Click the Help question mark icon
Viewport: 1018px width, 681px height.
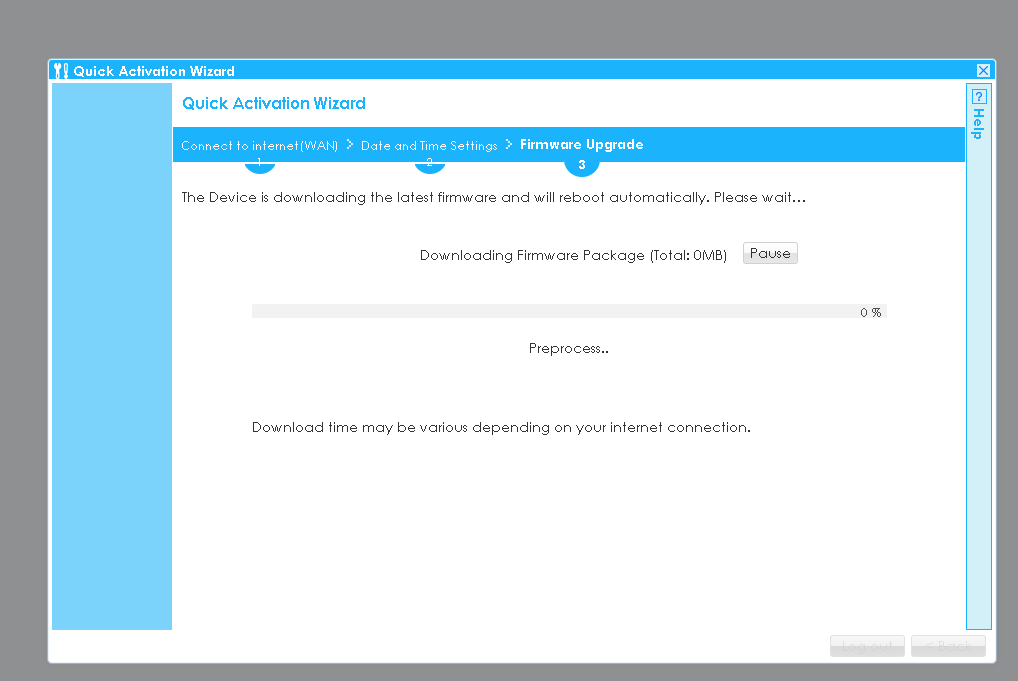tap(979, 97)
